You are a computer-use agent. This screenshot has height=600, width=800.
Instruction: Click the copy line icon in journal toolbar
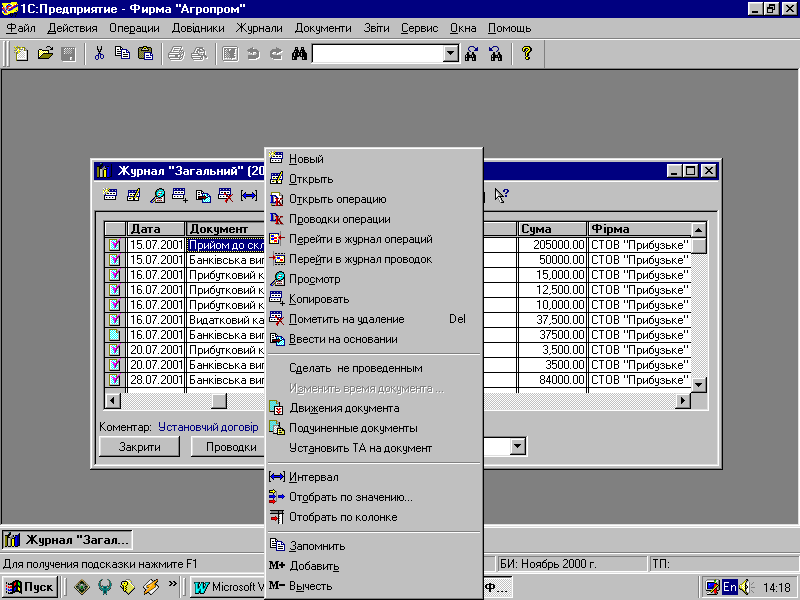pos(180,195)
